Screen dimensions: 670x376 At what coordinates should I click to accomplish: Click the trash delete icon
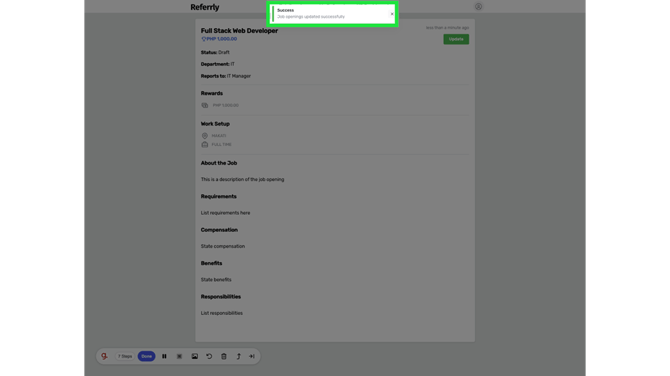click(x=224, y=356)
